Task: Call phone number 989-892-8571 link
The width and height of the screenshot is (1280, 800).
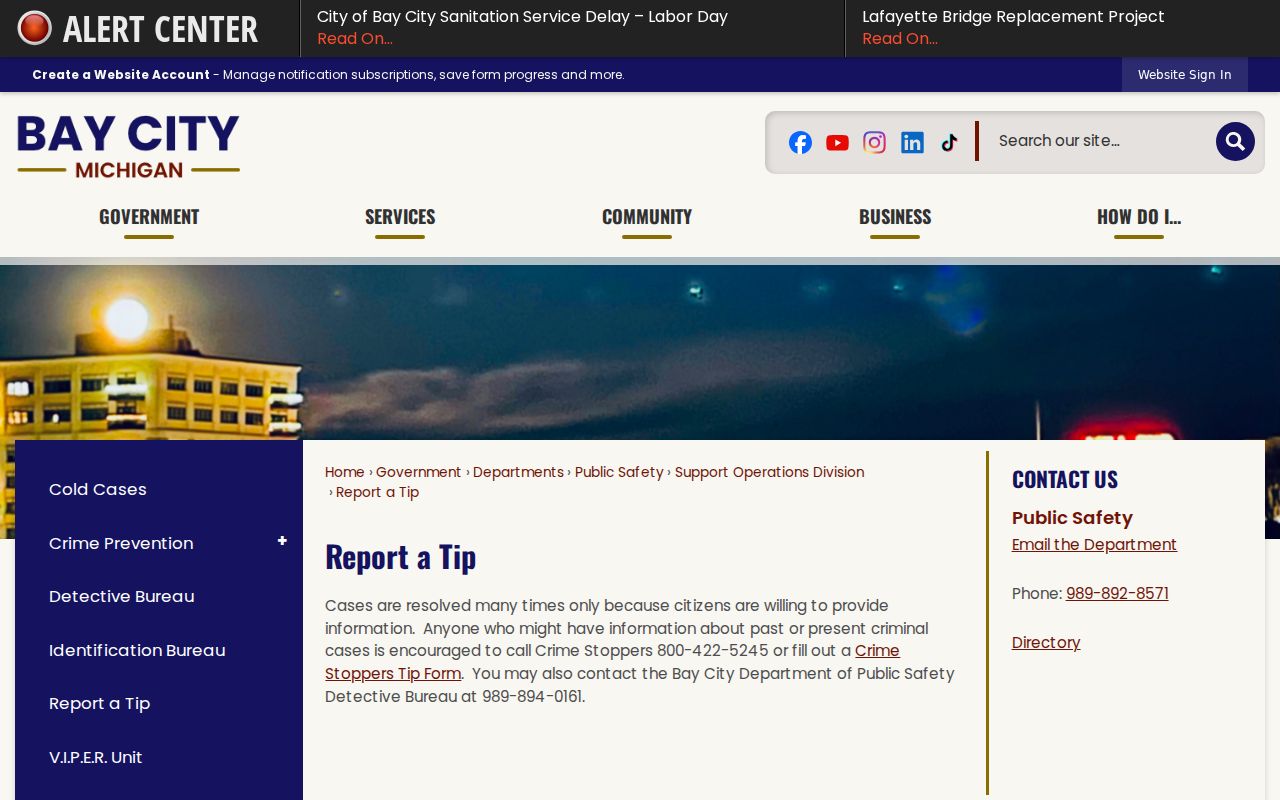Action: coord(1117,594)
